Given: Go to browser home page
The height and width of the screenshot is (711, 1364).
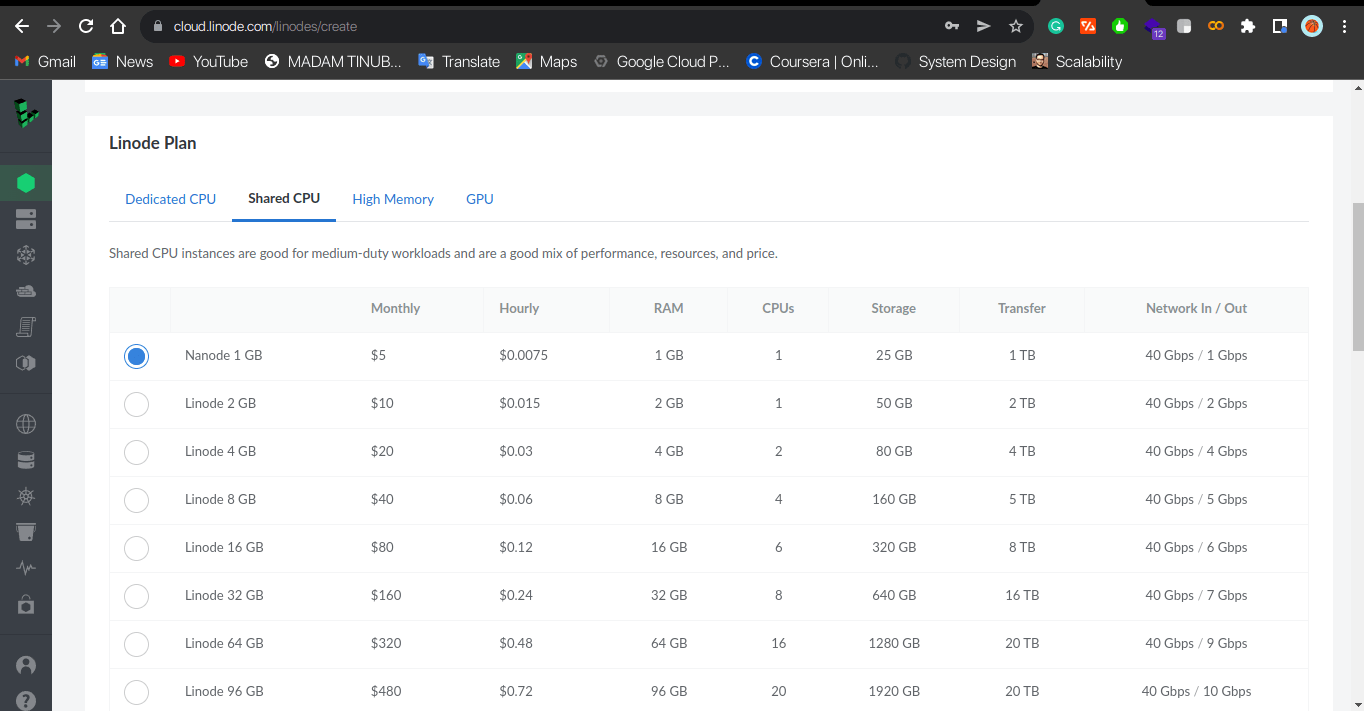Looking at the screenshot, I should click(x=118, y=26).
